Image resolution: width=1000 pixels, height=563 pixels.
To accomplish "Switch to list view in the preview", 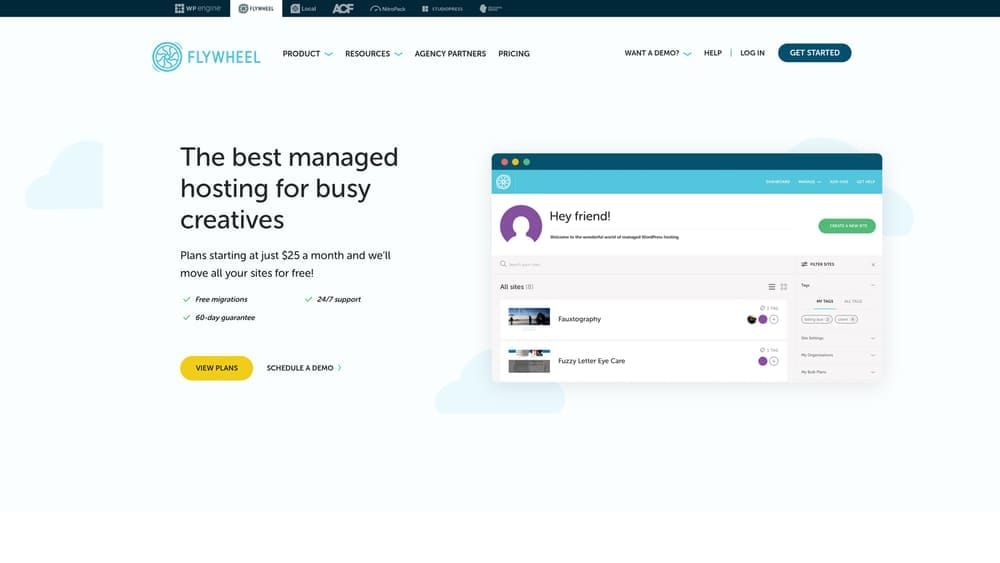I will point(772,287).
